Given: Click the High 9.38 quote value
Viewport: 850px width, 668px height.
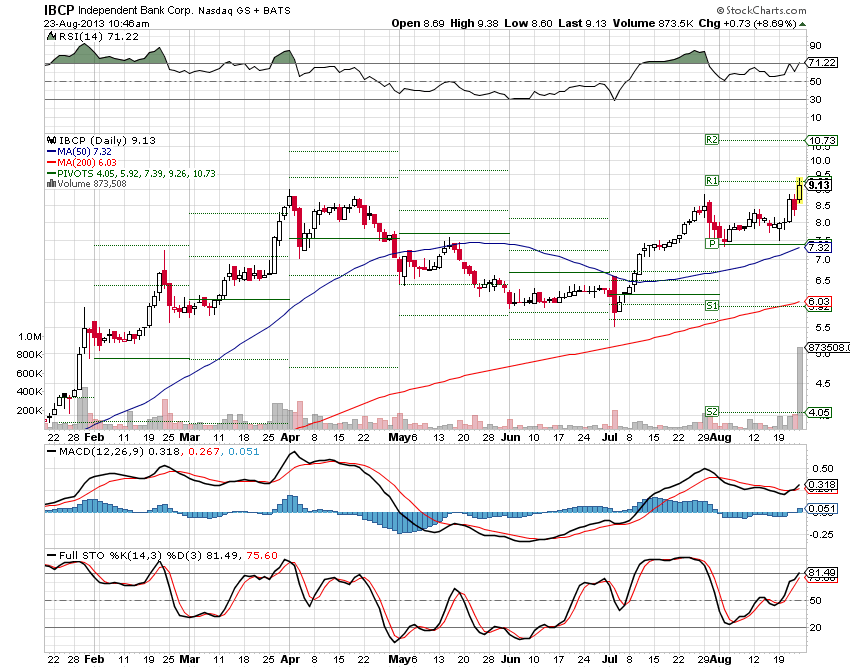Looking at the screenshot, I should click(x=474, y=23).
